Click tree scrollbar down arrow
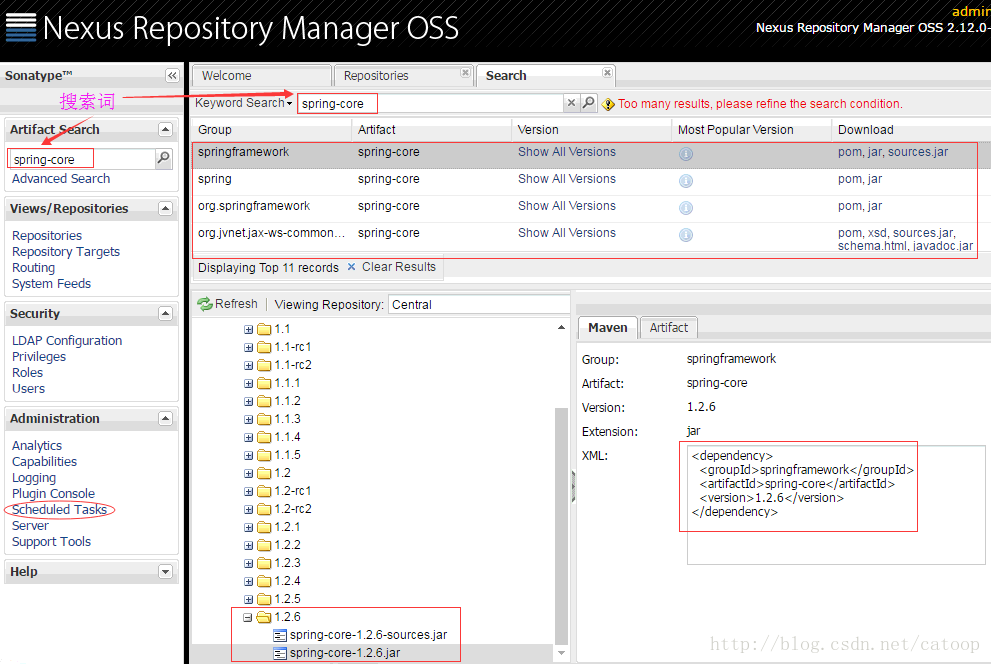 point(561,653)
